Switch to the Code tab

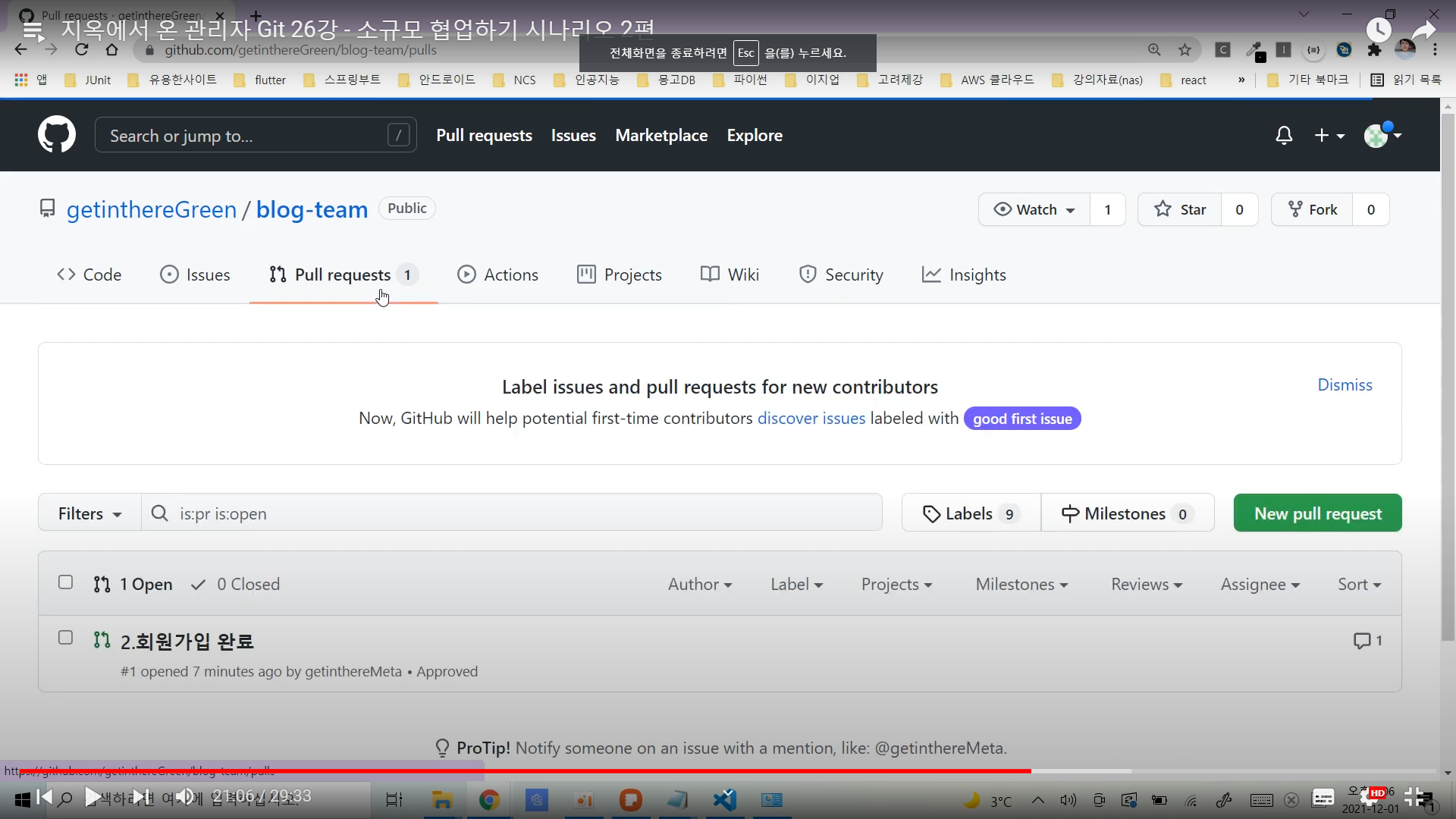pos(89,275)
